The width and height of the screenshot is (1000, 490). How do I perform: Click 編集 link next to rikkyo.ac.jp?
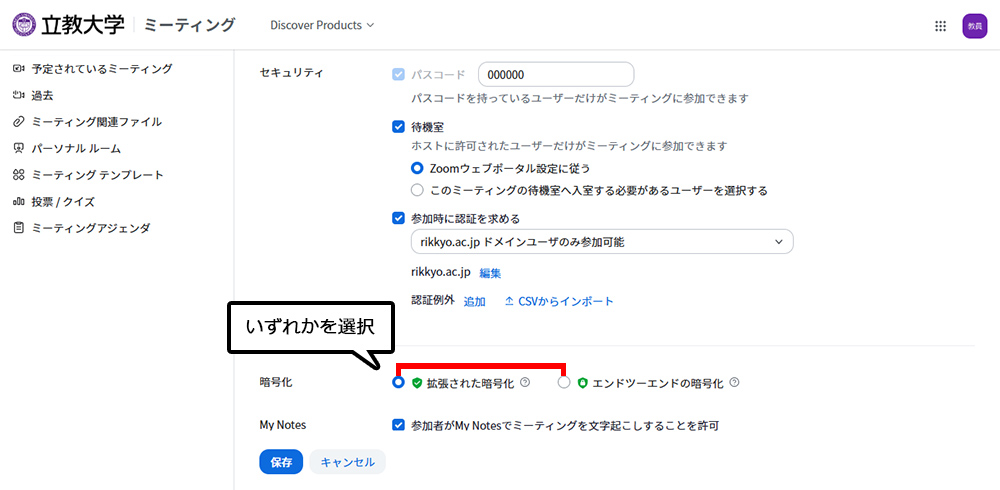coord(490,273)
